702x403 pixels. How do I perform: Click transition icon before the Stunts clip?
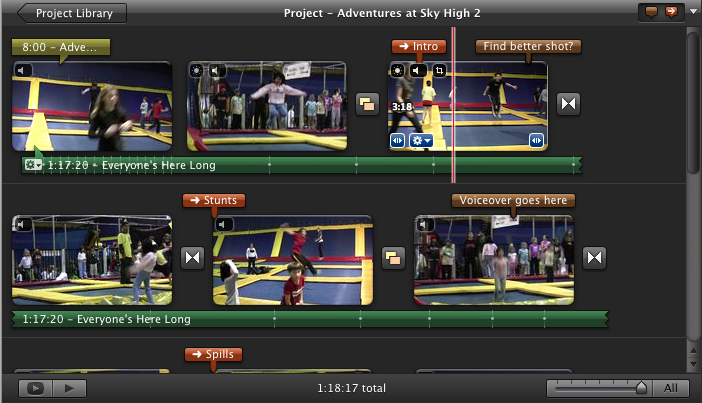pyautogui.click(x=192, y=258)
